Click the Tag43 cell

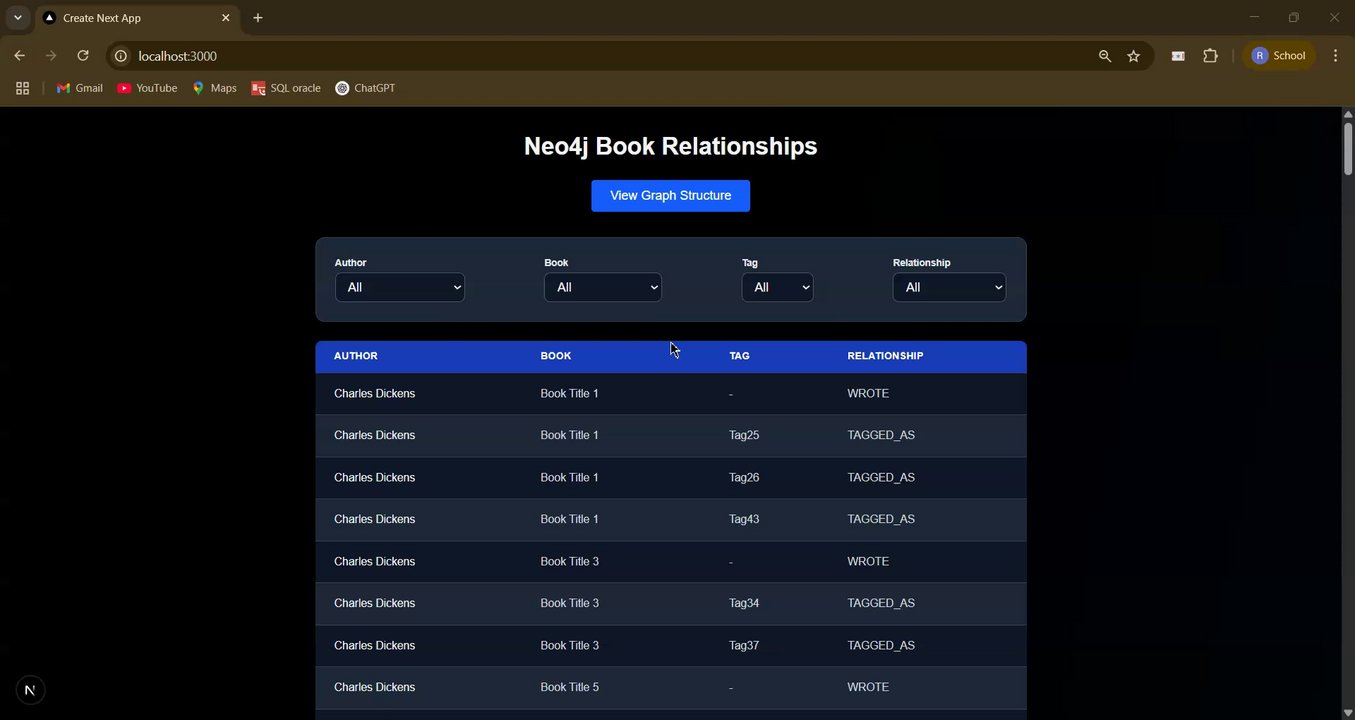744,519
